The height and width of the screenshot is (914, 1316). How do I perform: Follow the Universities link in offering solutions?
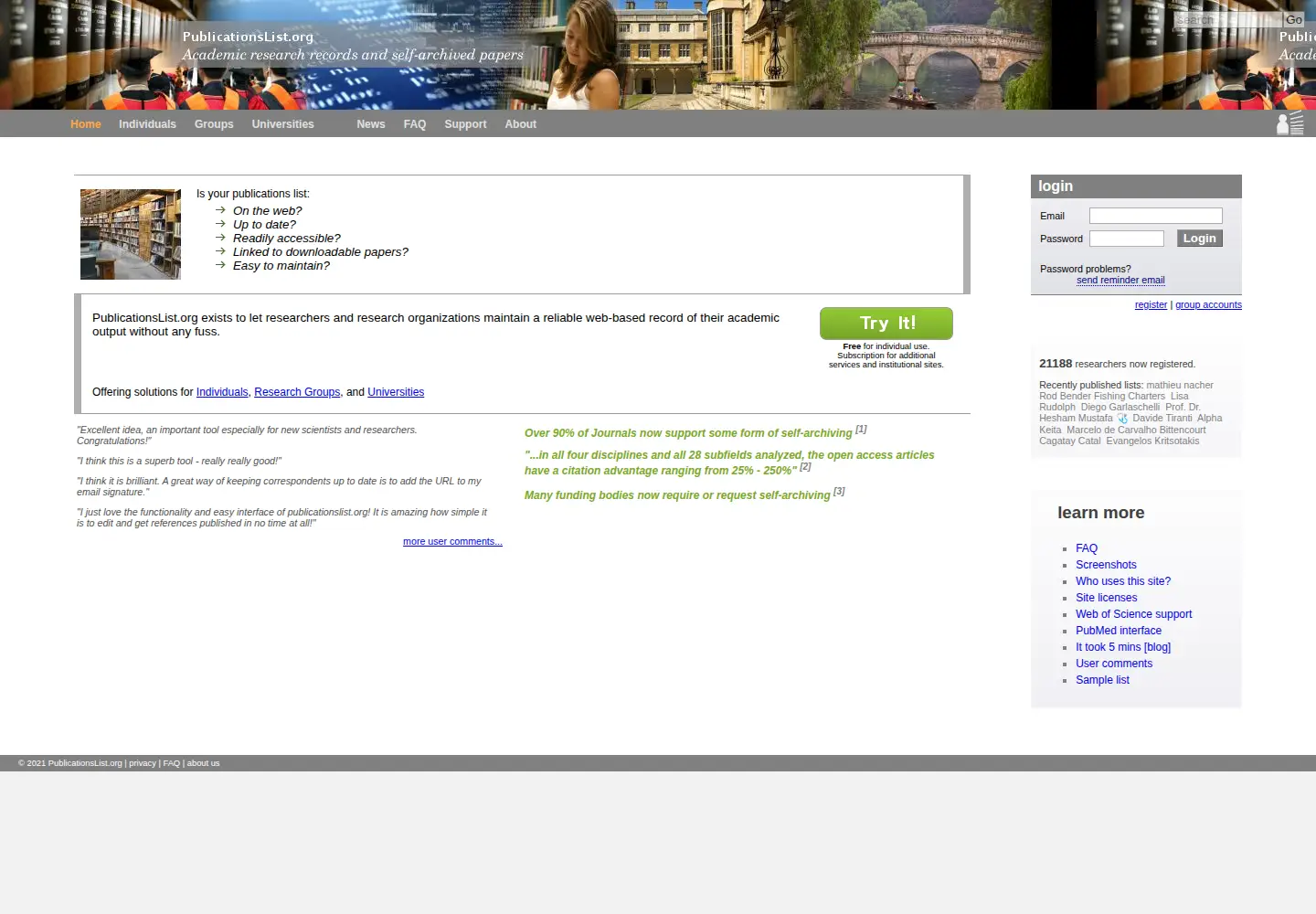pyautogui.click(x=396, y=392)
